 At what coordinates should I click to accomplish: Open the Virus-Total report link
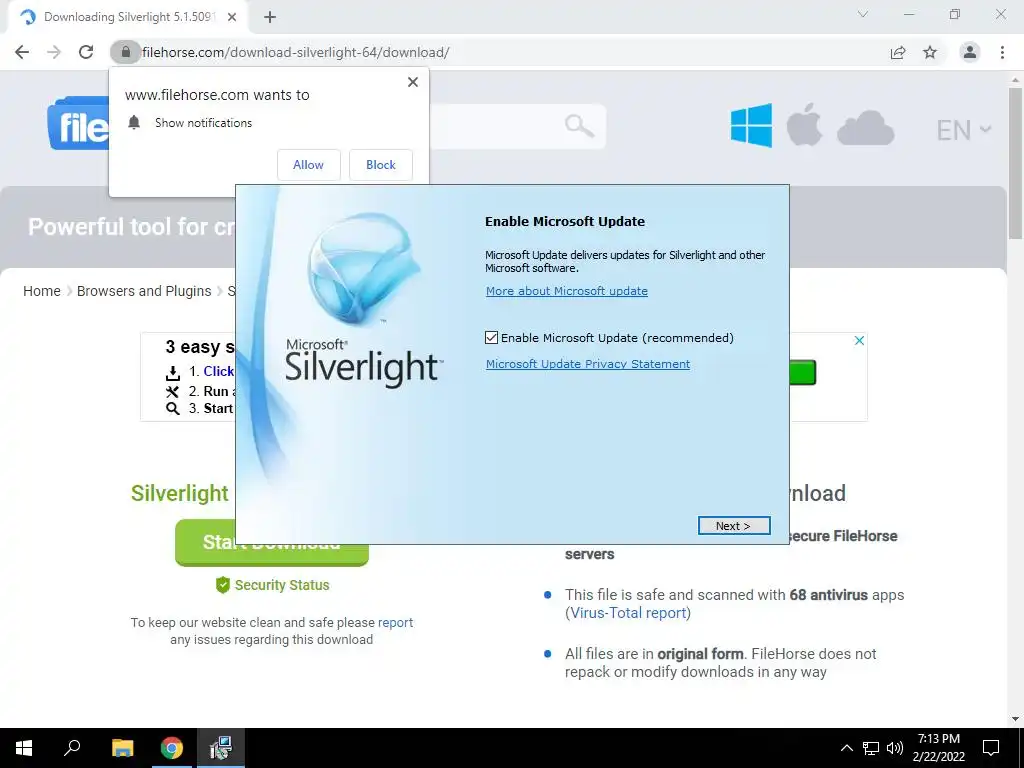628,613
